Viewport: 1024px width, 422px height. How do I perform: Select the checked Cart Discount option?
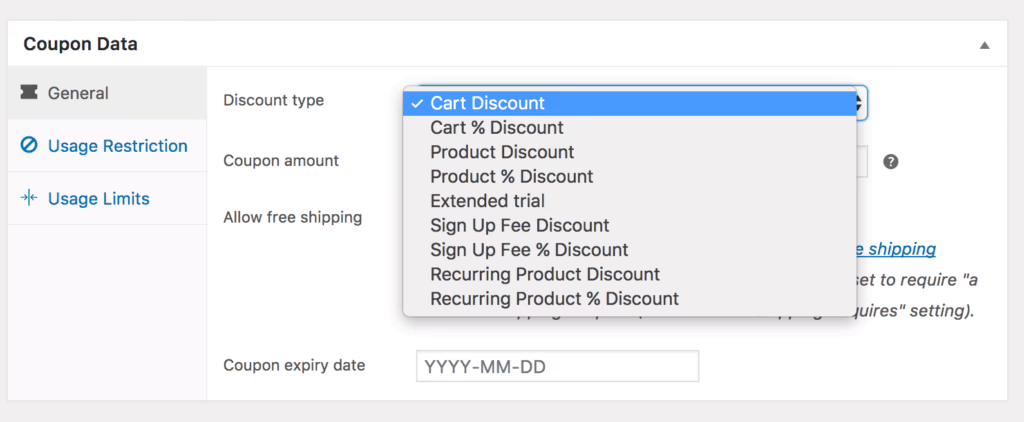[487, 103]
